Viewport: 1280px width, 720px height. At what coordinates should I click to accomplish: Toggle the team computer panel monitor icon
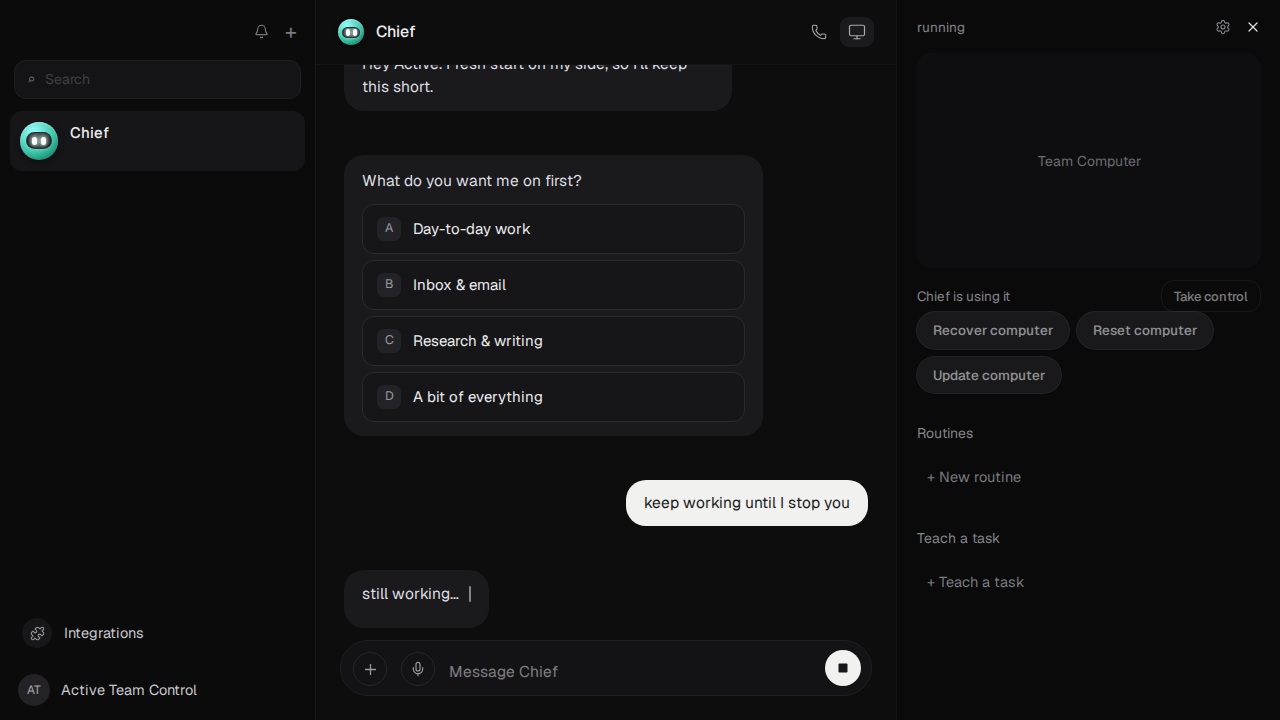[857, 32]
